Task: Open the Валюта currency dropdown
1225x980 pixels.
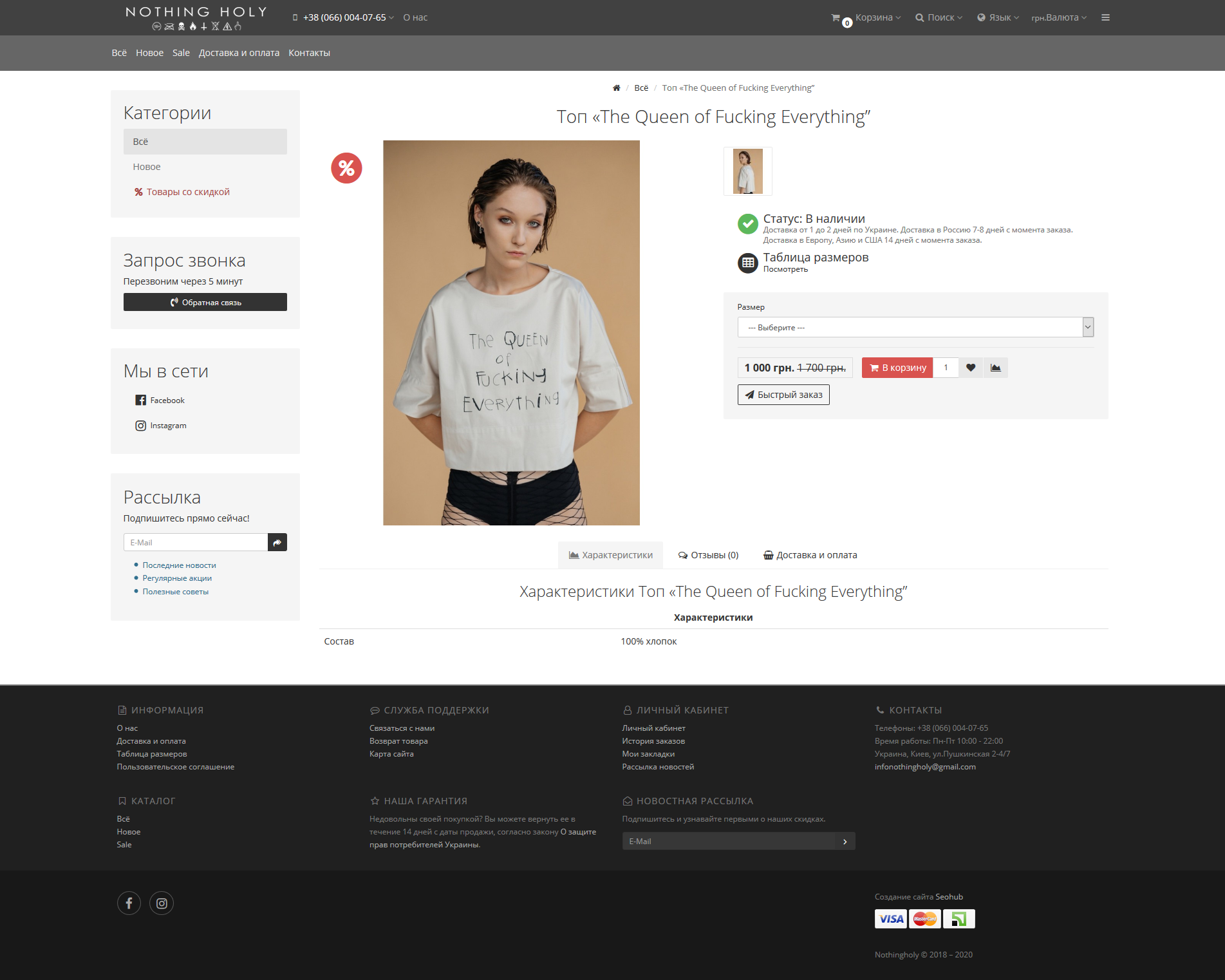Action: [x=1059, y=17]
